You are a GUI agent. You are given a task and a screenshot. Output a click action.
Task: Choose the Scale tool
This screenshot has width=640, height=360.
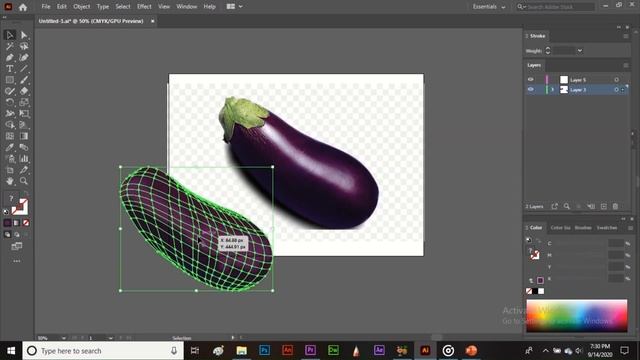point(24,102)
